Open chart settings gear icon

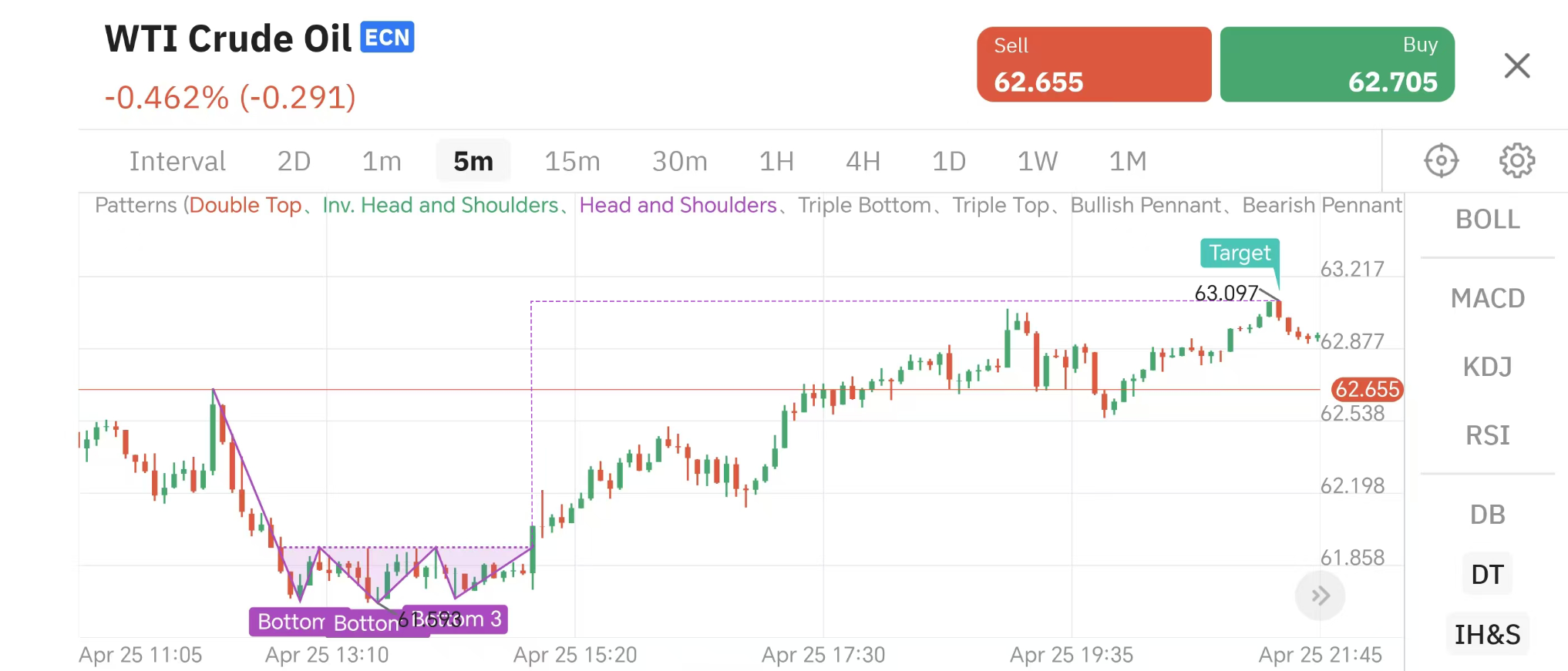click(1516, 161)
